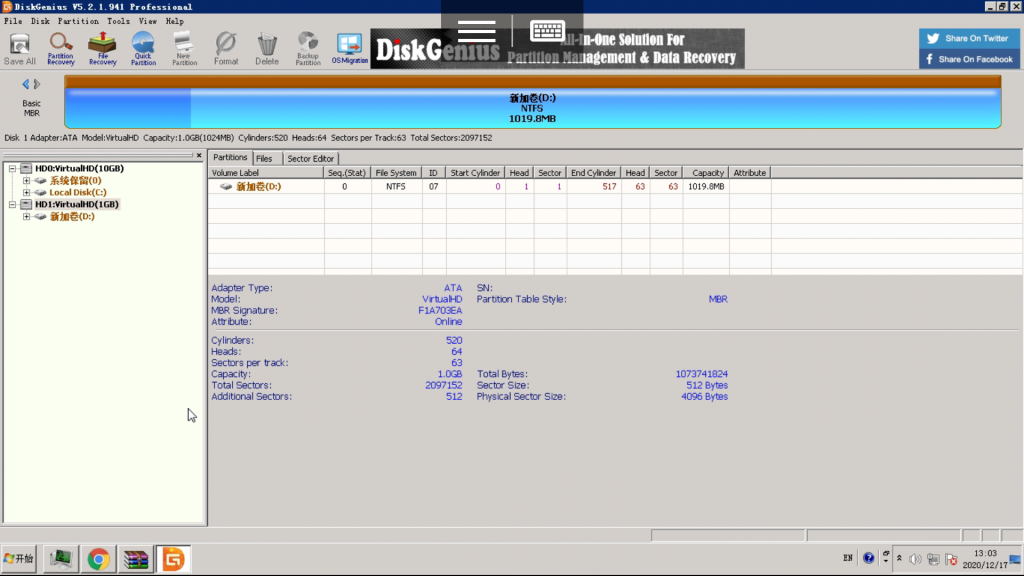Click the New Partition icon
This screenshot has height=576, width=1024.
click(x=184, y=49)
